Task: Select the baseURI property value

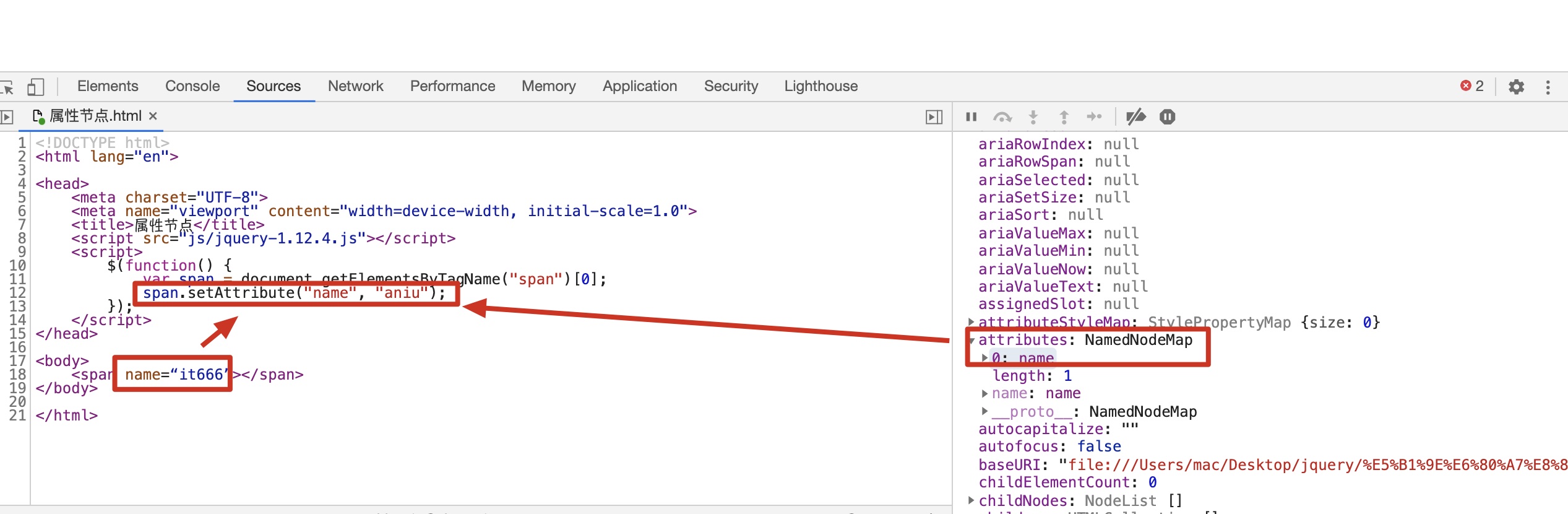Action: point(1313,465)
